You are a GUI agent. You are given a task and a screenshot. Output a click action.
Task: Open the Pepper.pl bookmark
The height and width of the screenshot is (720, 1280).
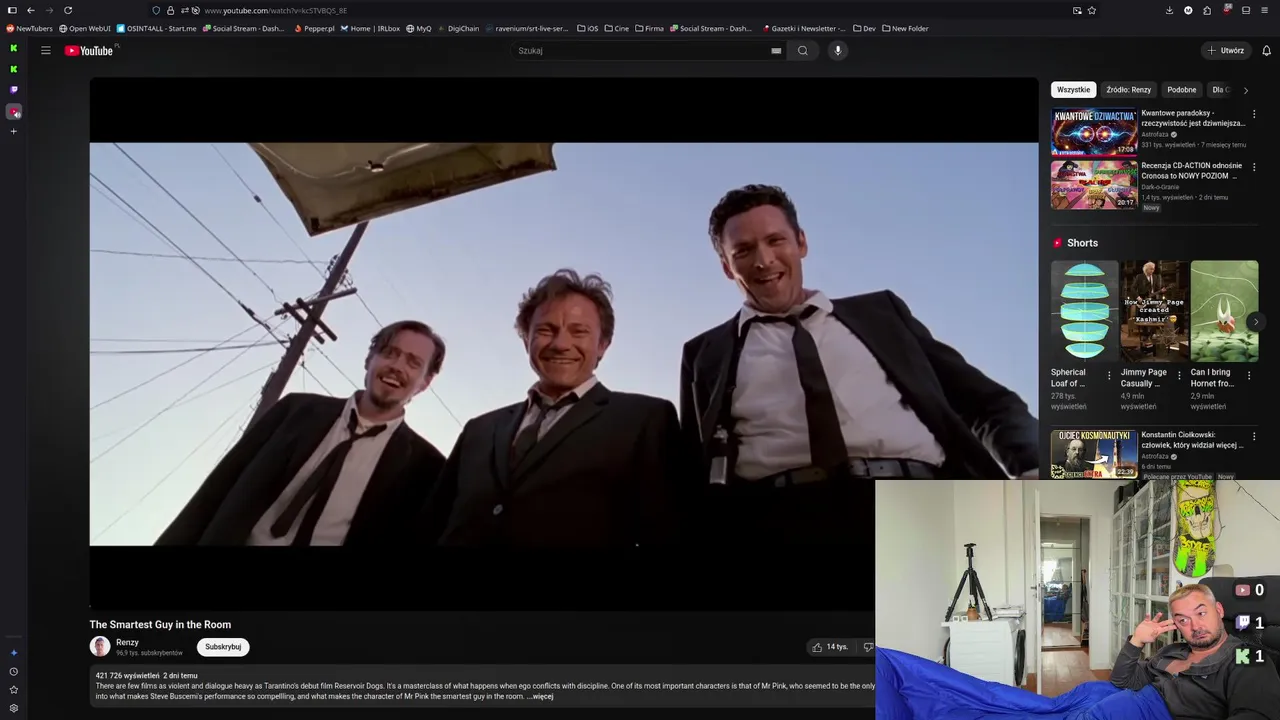pos(314,28)
